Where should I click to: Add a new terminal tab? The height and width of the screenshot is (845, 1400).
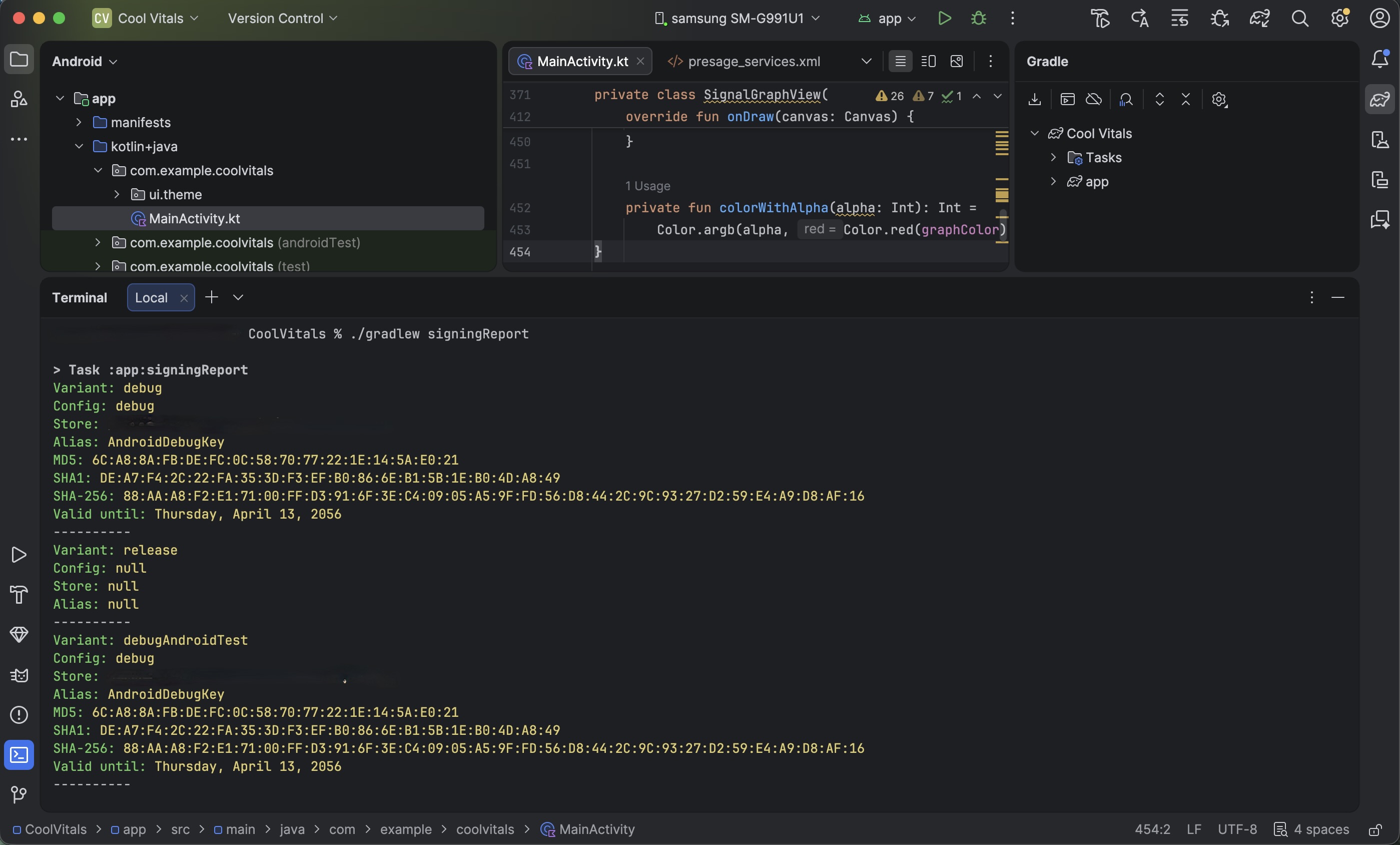point(211,297)
